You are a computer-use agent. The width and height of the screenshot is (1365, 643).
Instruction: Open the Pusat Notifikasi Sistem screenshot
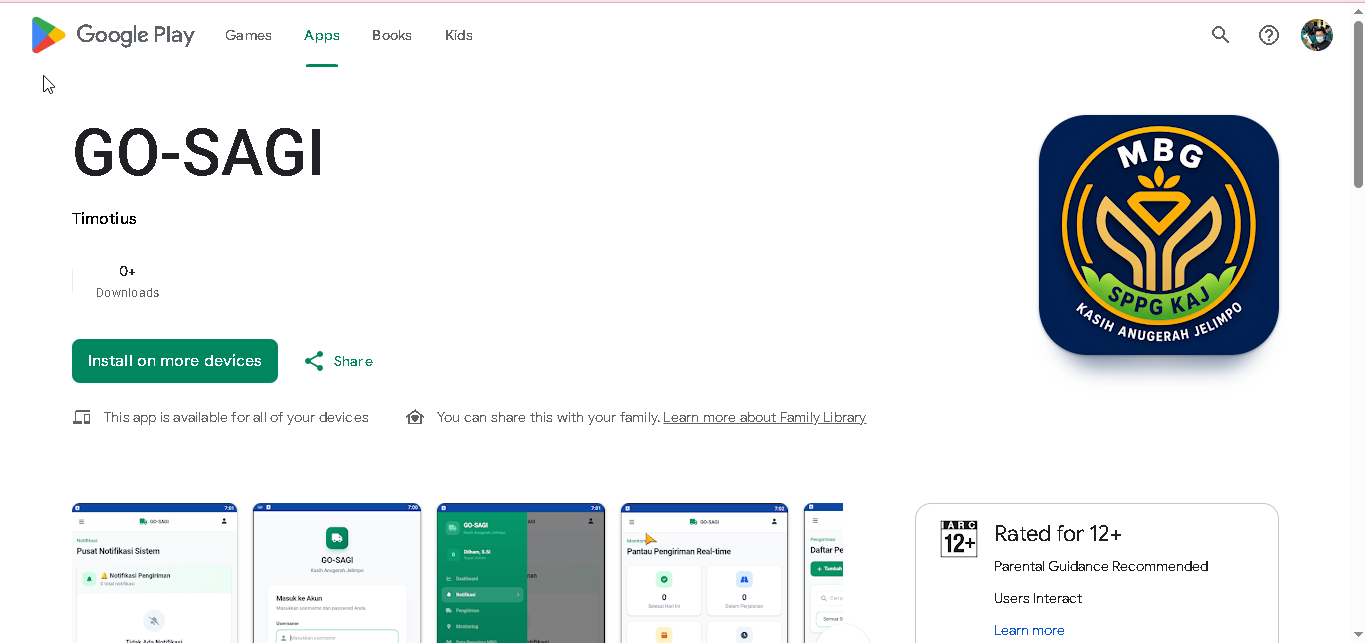coord(154,573)
